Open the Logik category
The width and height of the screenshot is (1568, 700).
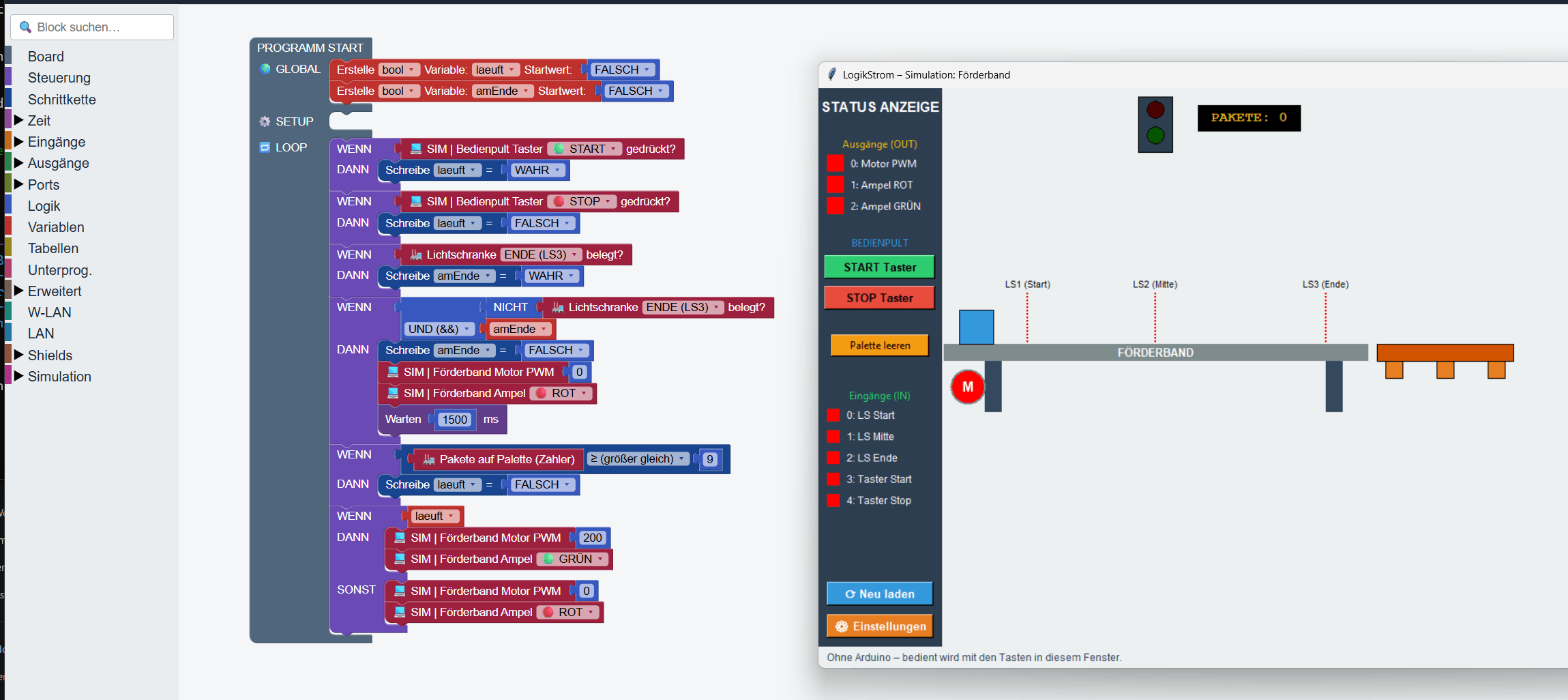tap(44, 205)
